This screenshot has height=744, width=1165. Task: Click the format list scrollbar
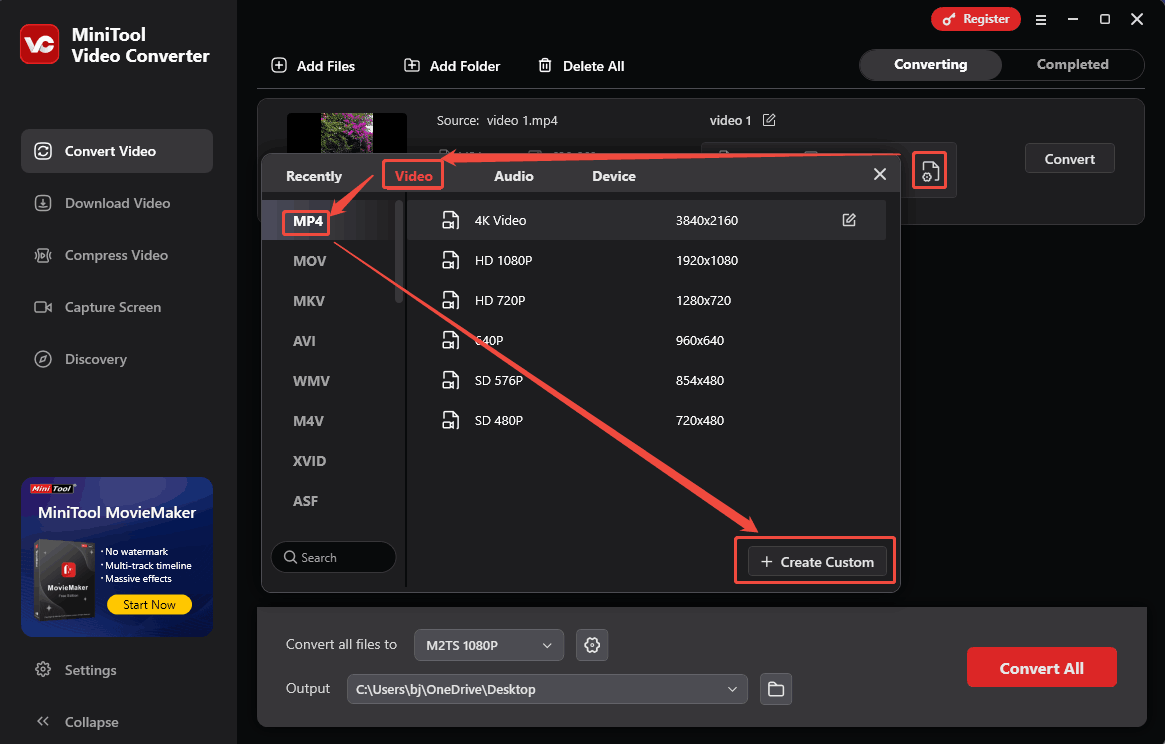point(399,252)
